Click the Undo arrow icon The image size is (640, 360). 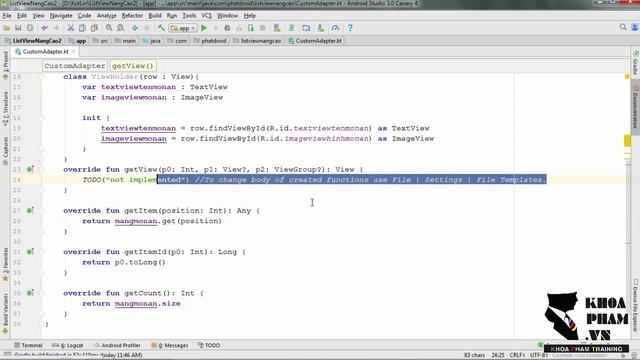[x=44, y=28]
